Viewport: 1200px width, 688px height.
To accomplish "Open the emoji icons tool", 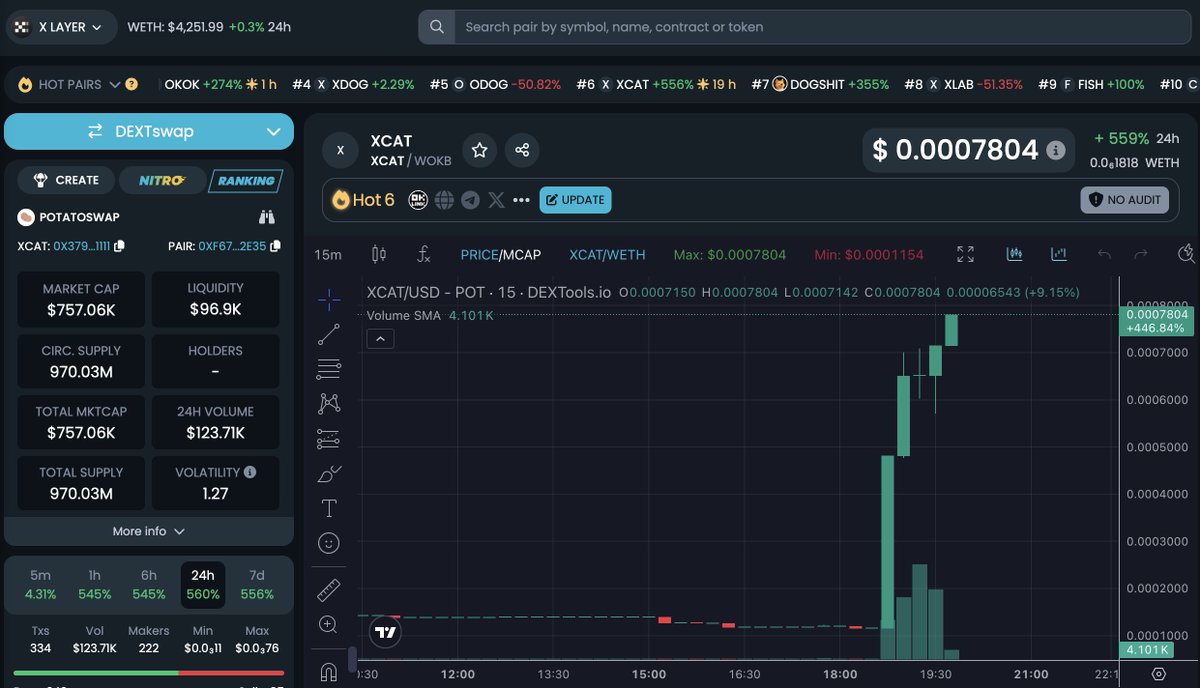I will 329,543.
